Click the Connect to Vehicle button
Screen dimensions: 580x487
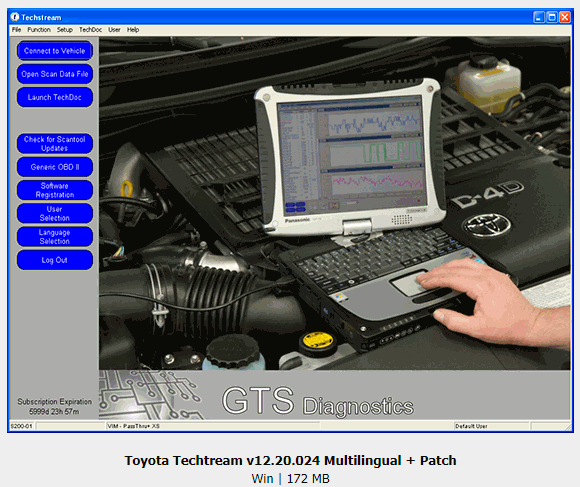(x=55, y=51)
